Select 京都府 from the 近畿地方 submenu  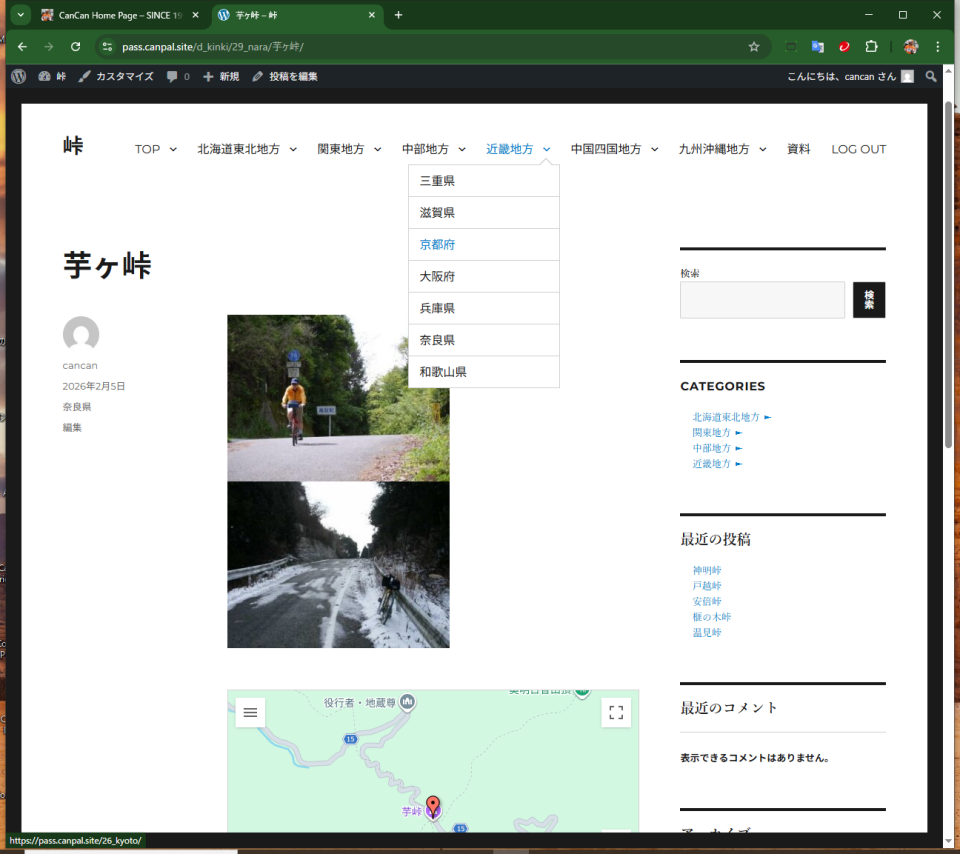coord(438,244)
